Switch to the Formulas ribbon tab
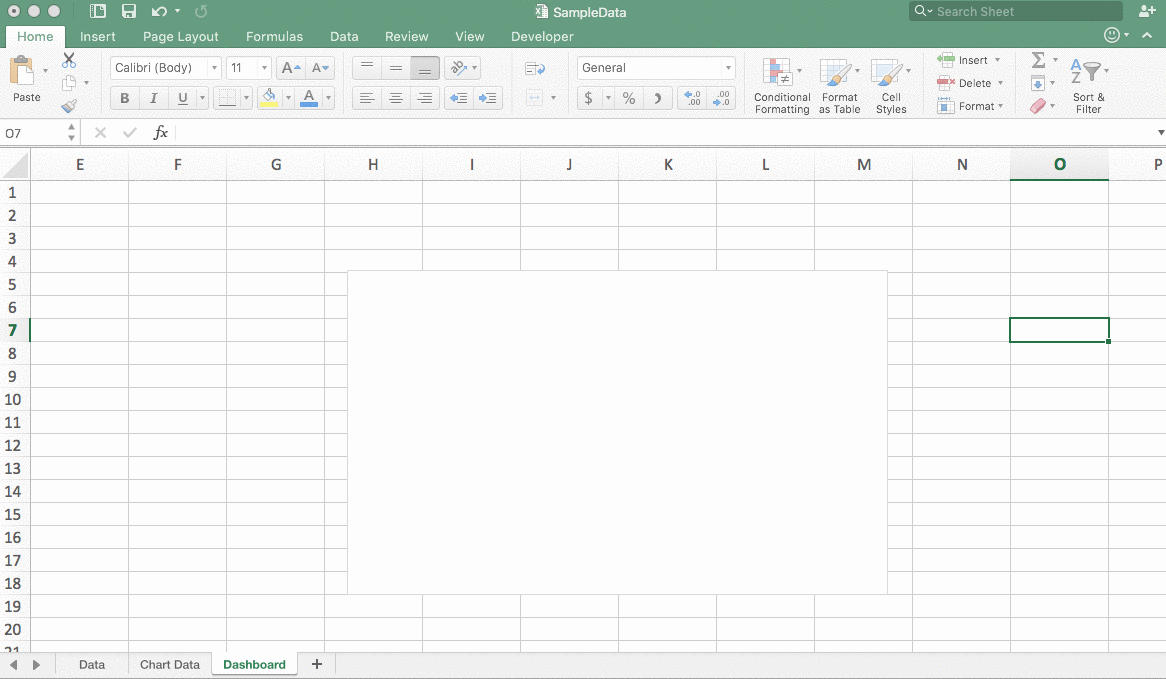Image resolution: width=1166 pixels, height=679 pixels. [x=274, y=36]
